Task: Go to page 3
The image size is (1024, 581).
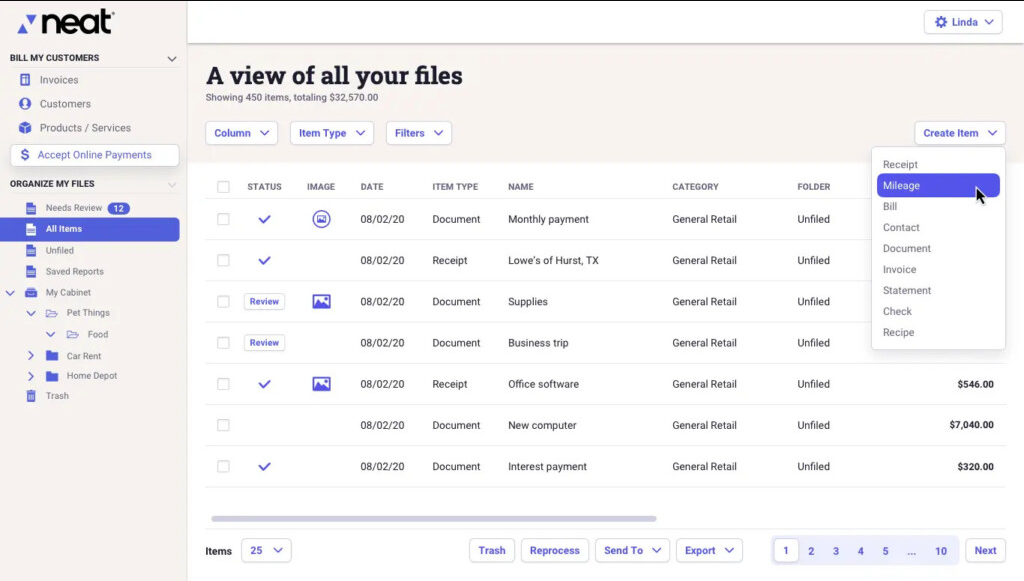Action: pos(835,551)
